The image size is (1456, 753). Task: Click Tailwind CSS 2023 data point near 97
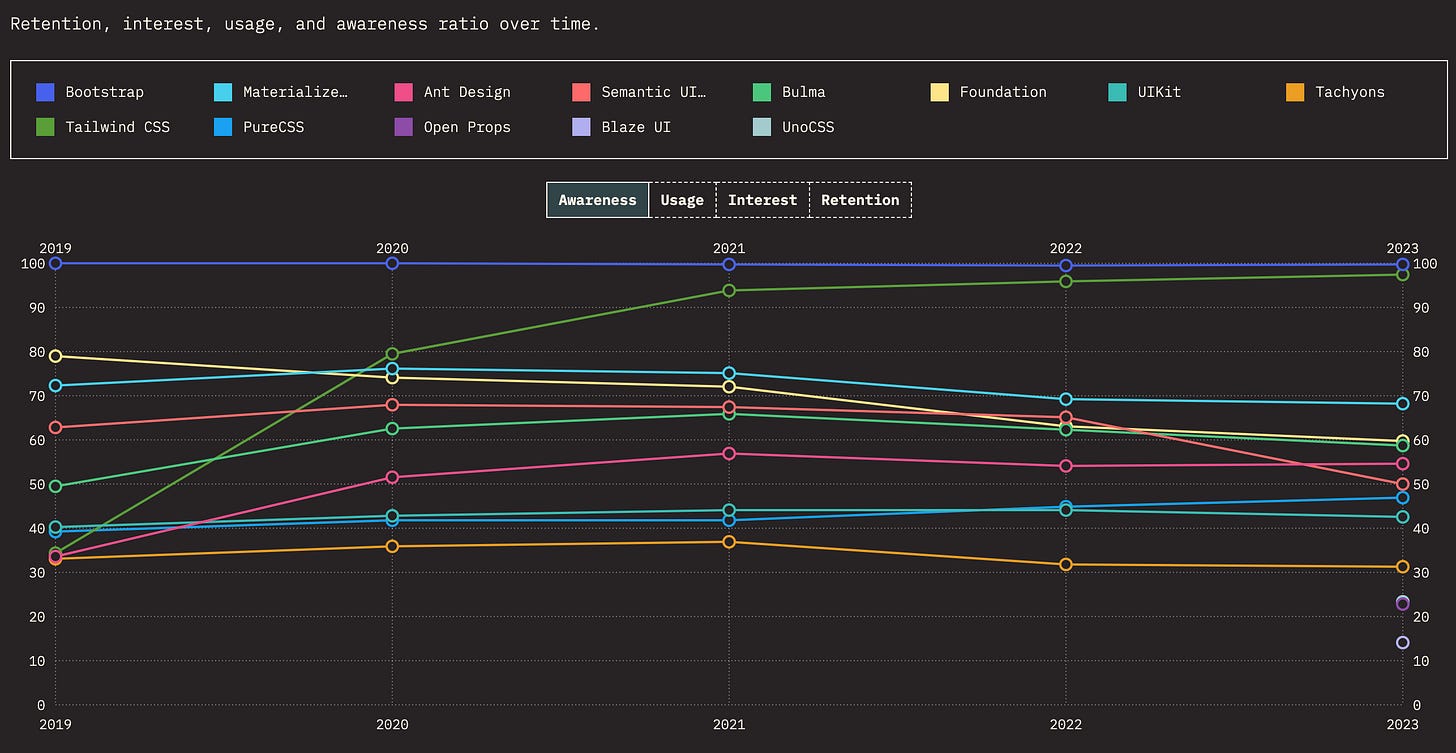coord(1402,274)
